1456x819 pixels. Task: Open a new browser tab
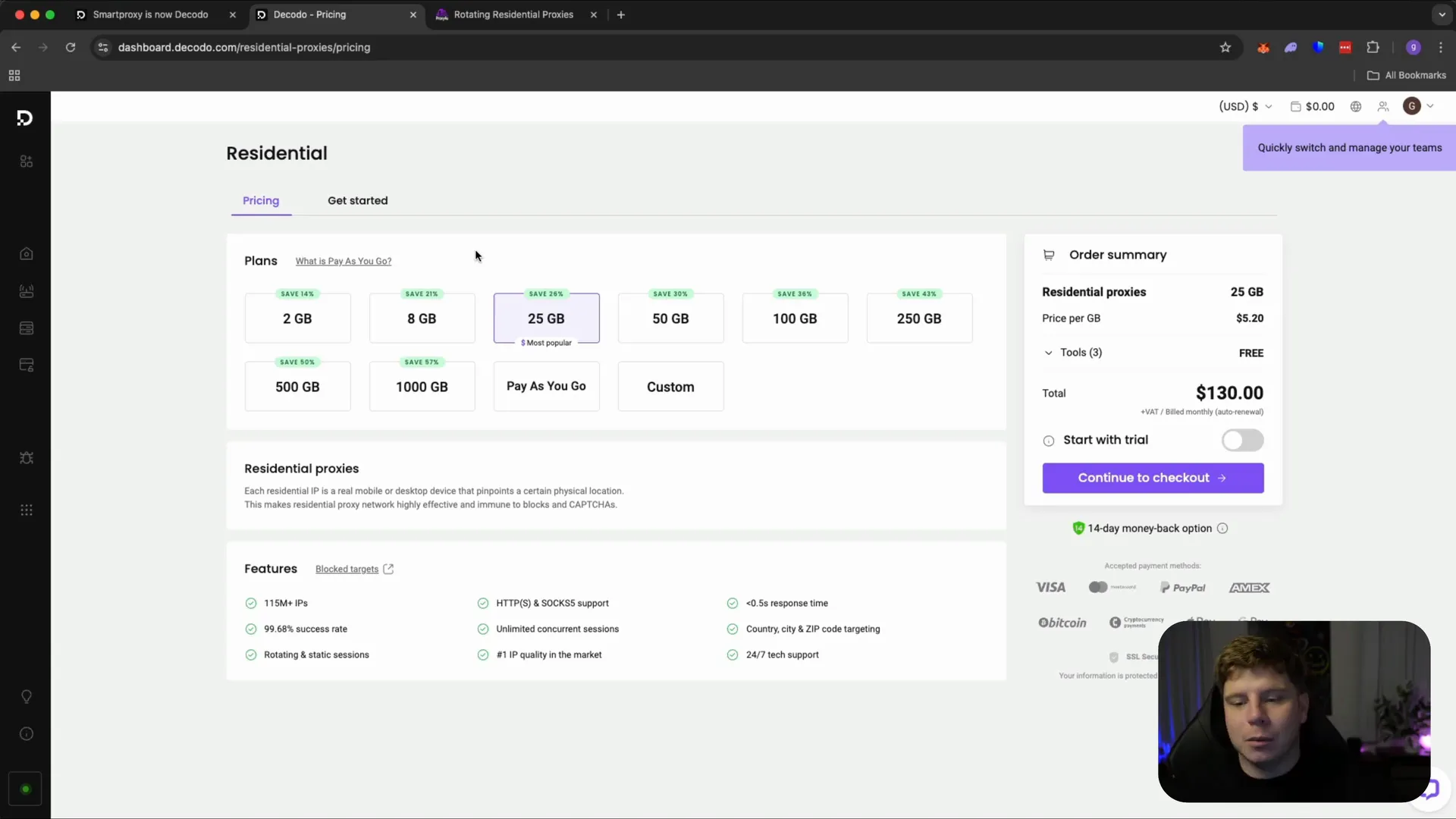[x=621, y=14]
